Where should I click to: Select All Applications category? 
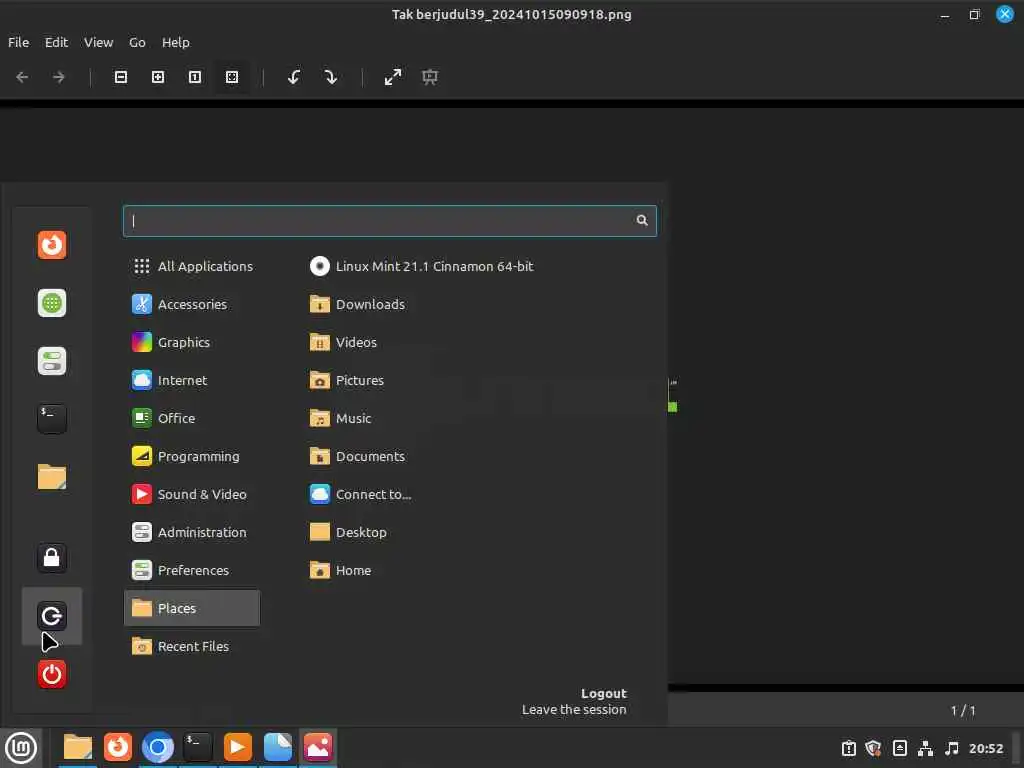coord(192,266)
